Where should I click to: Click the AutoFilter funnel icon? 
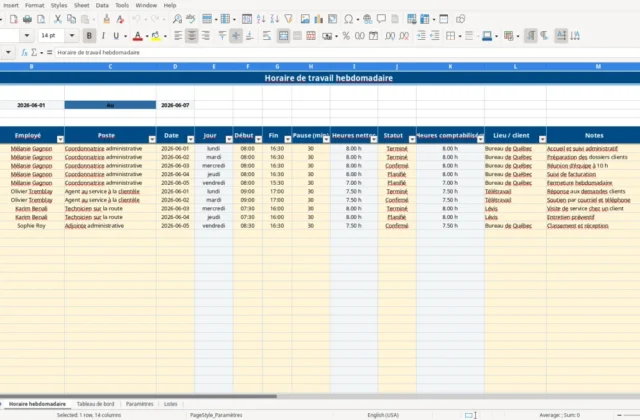[288, 19]
